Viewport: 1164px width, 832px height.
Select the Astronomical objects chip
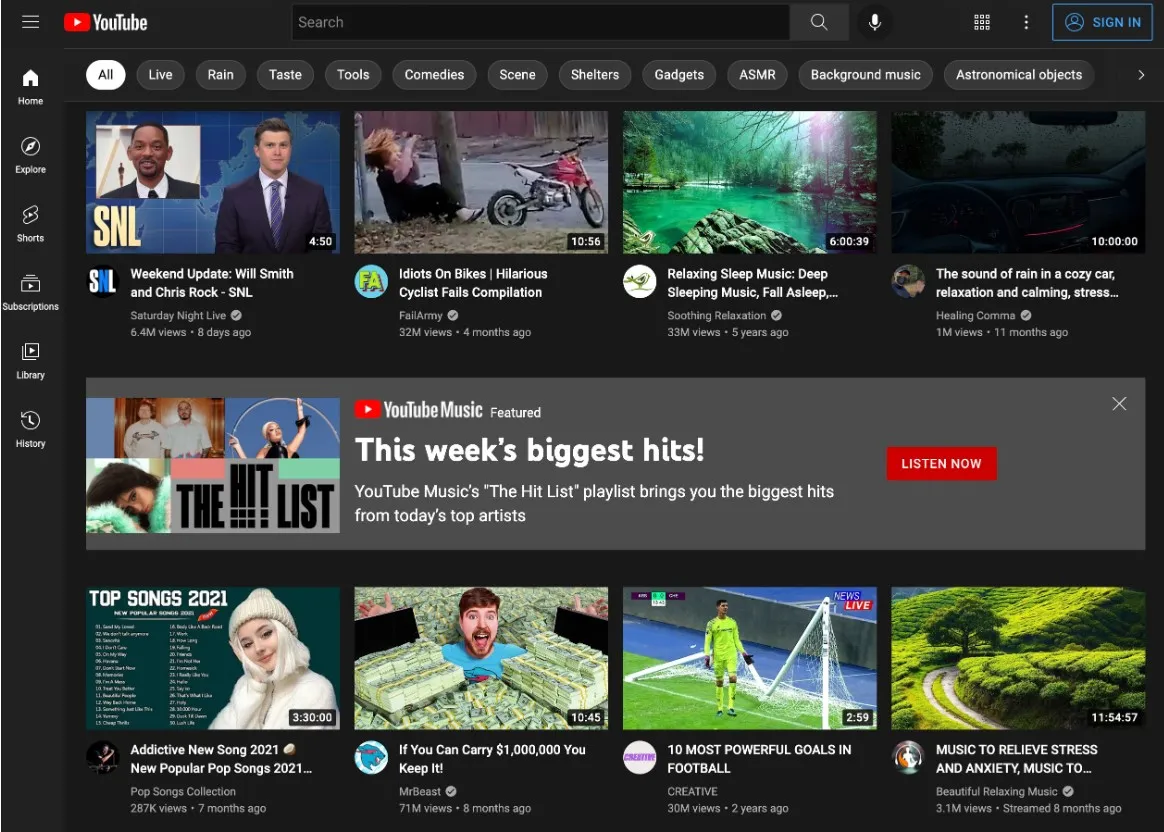(1019, 75)
